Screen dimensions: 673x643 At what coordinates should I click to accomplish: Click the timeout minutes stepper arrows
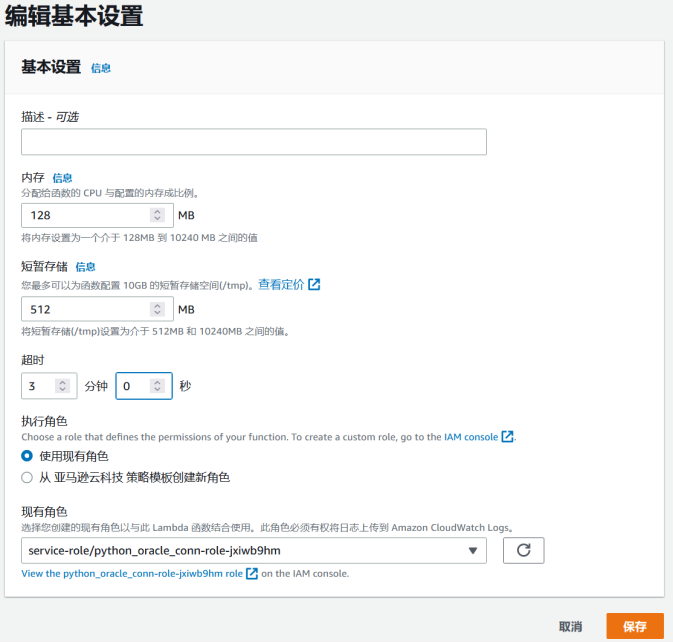pos(62,386)
